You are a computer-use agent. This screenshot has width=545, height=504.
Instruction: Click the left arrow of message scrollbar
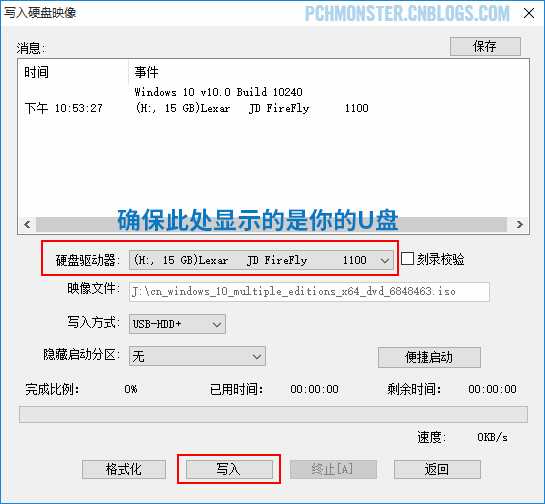click(x=27, y=224)
